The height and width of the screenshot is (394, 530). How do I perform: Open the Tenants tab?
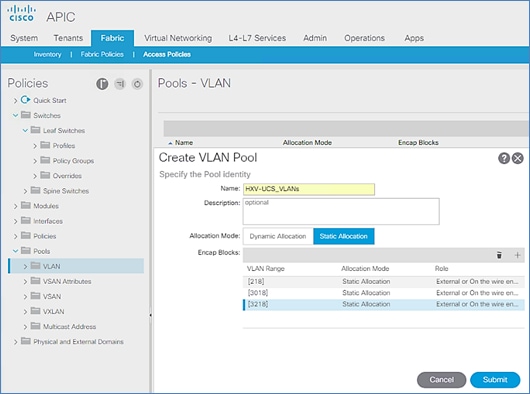tap(68, 38)
